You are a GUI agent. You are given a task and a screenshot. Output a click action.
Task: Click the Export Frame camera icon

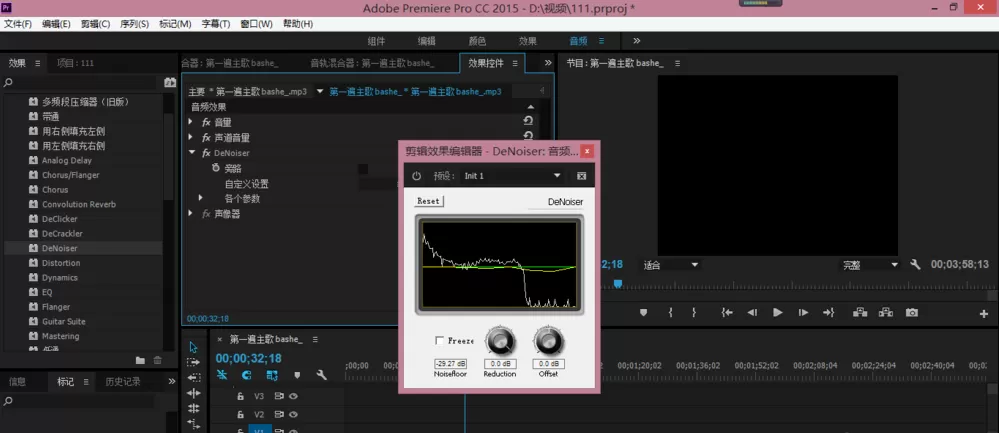click(912, 313)
